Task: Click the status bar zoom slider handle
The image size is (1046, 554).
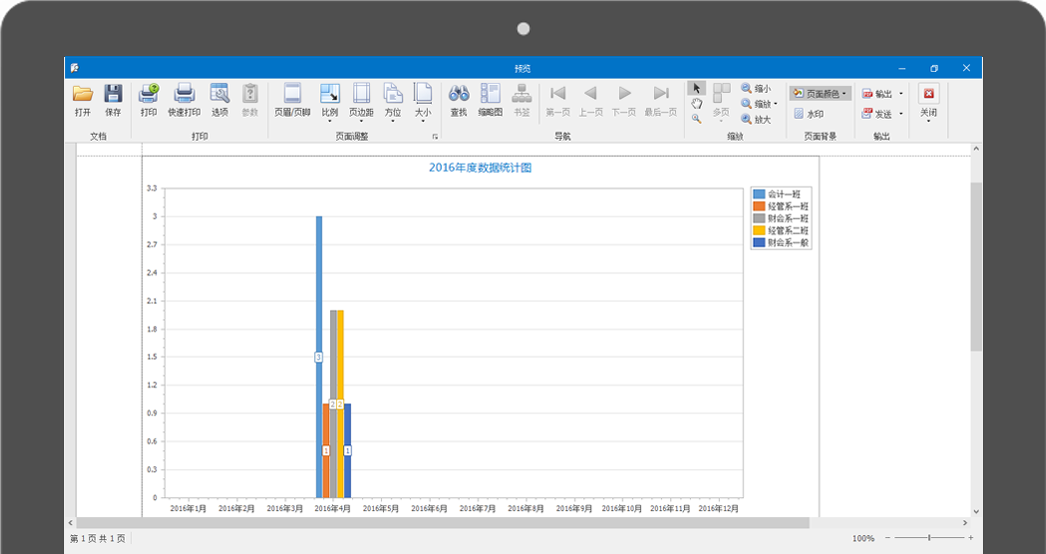Action: click(x=929, y=537)
